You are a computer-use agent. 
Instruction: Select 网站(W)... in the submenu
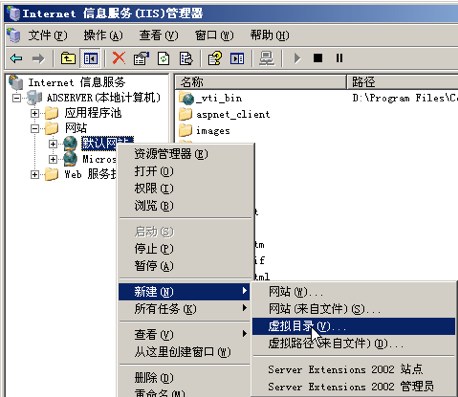click(354, 292)
